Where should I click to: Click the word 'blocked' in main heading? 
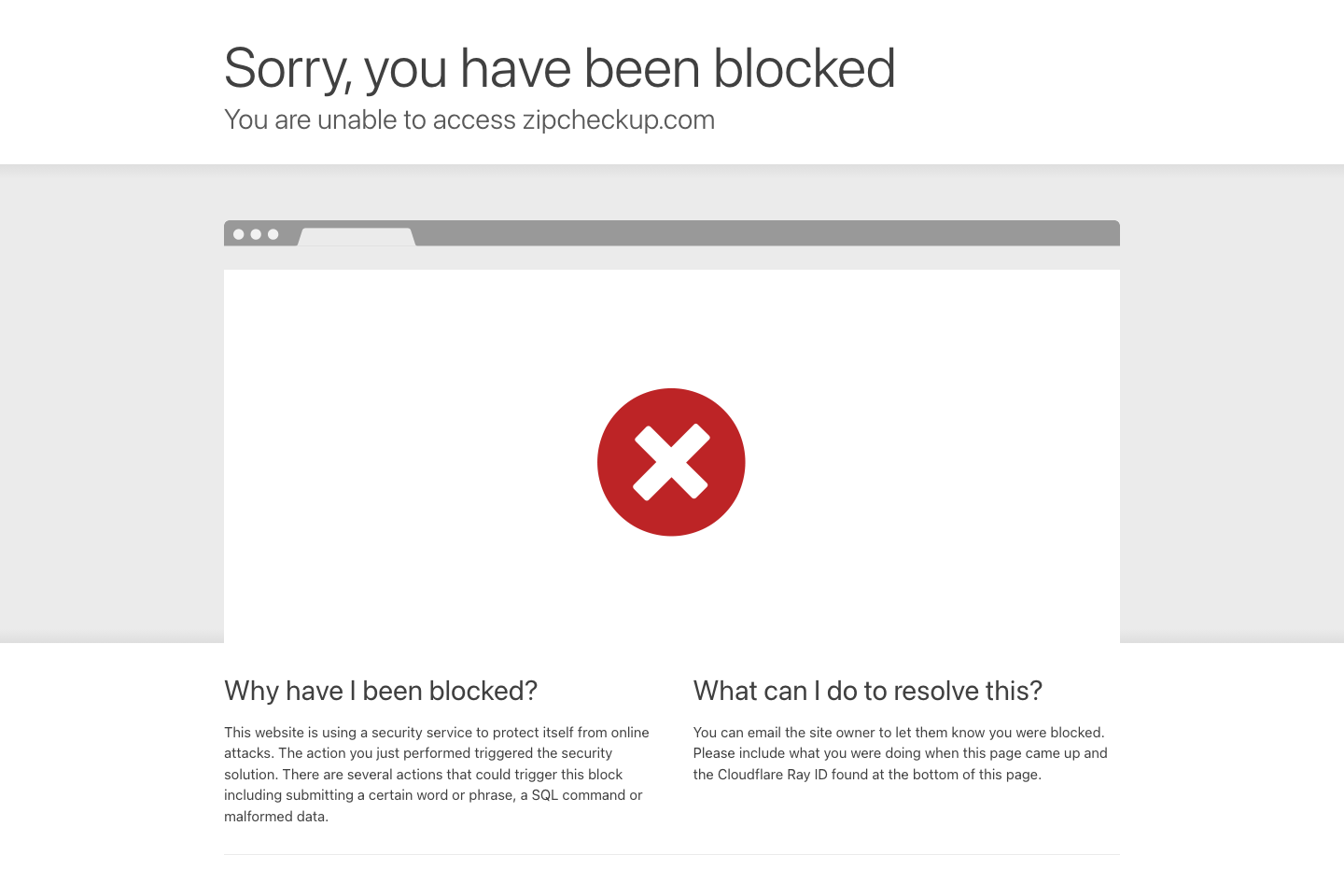coord(805,68)
